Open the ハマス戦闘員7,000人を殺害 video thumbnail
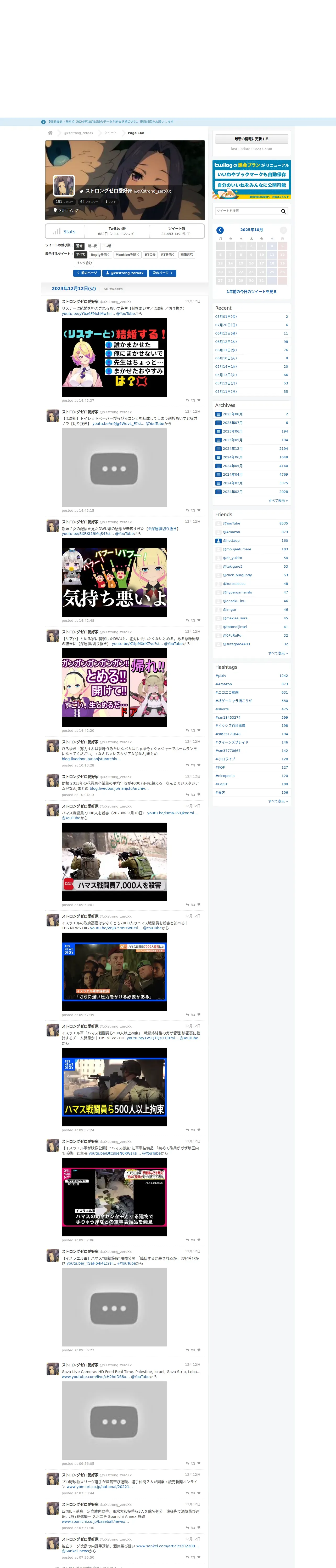Viewport: 336px width, 1568px height. (x=114, y=862)
